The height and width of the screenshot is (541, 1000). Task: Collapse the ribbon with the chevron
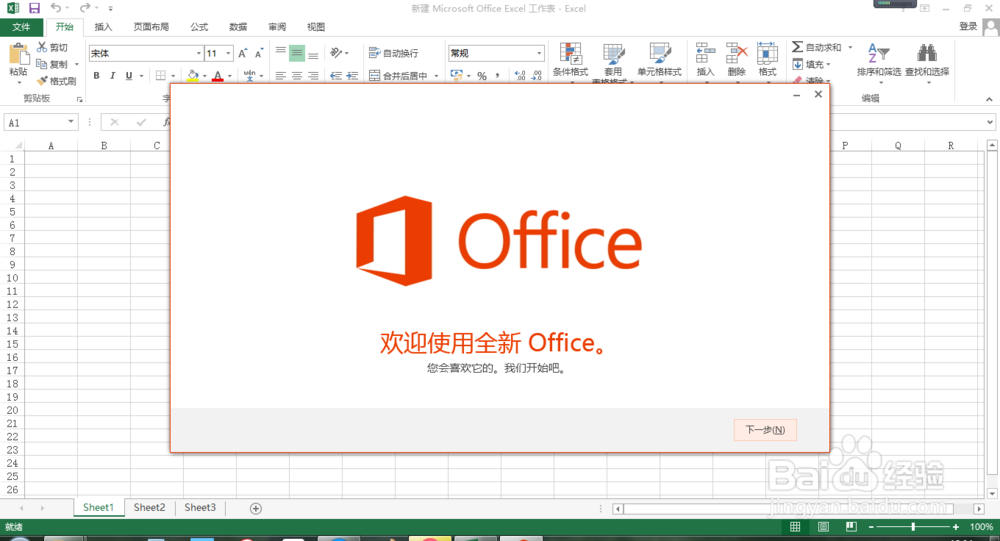[989, 100]
